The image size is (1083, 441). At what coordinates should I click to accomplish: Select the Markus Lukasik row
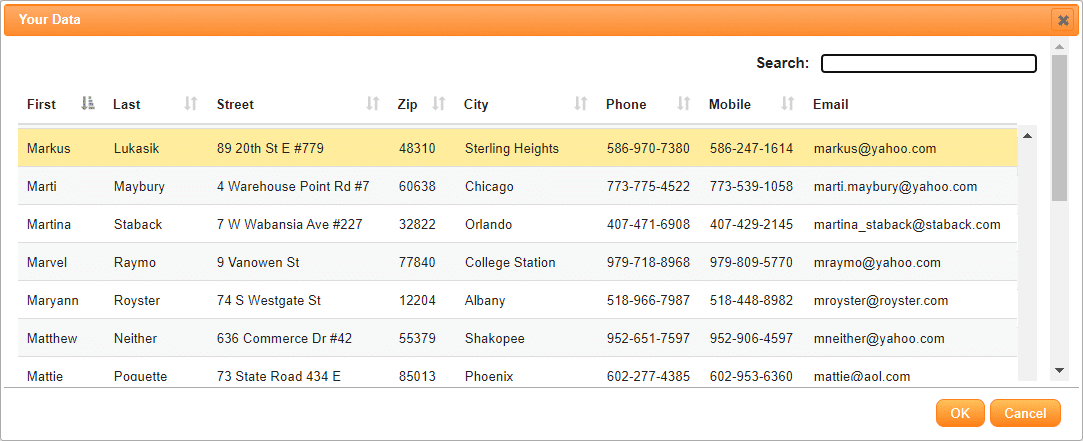(517, 148)
